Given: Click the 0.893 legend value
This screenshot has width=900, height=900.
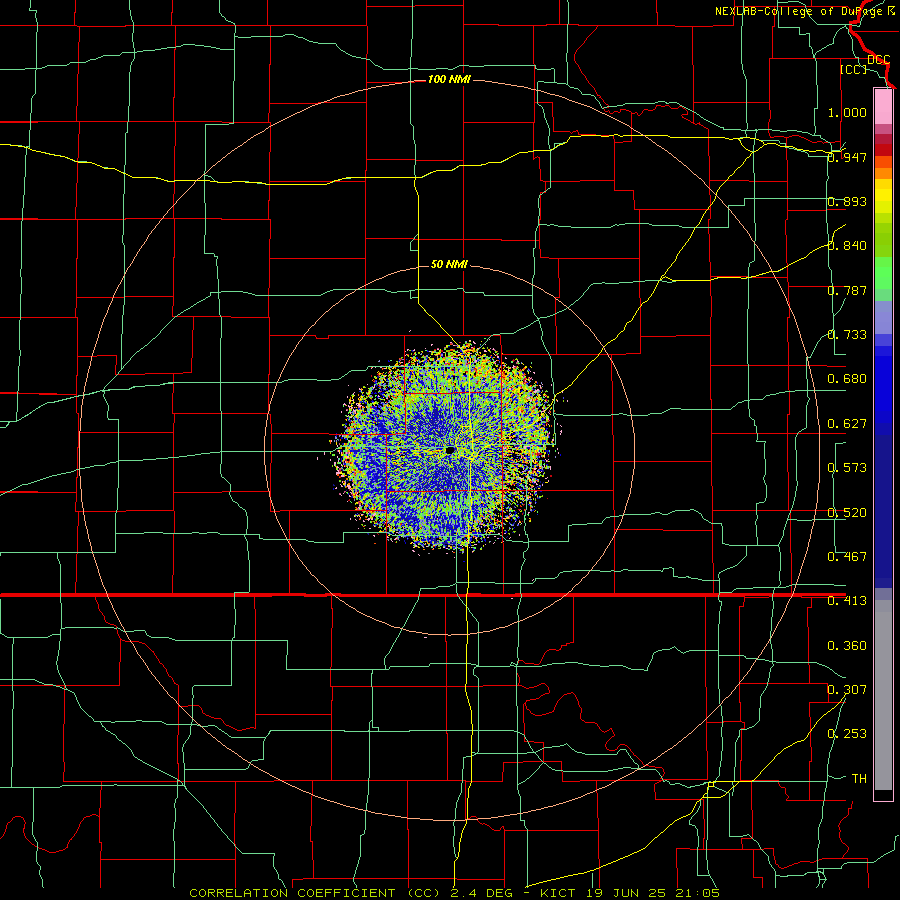Looking at the screenshot, I should [847, 201].
